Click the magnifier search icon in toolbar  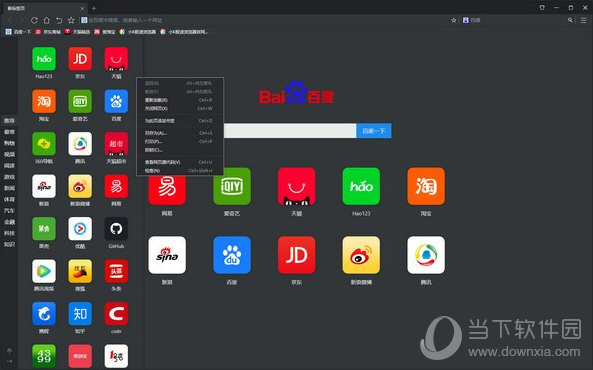[x=570, y=20]
